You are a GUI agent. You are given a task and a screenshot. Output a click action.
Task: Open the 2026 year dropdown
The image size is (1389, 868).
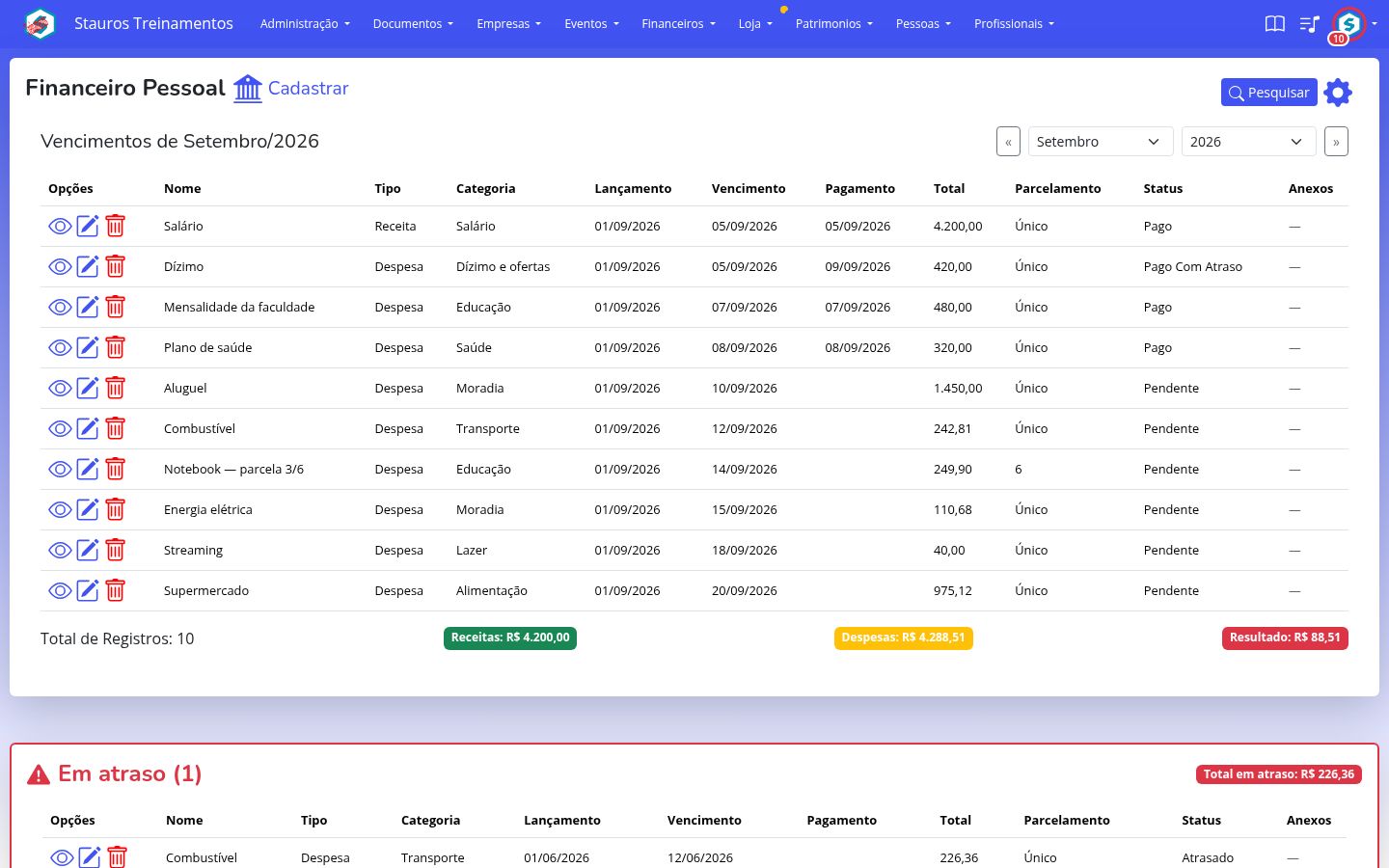[1249, 141]
